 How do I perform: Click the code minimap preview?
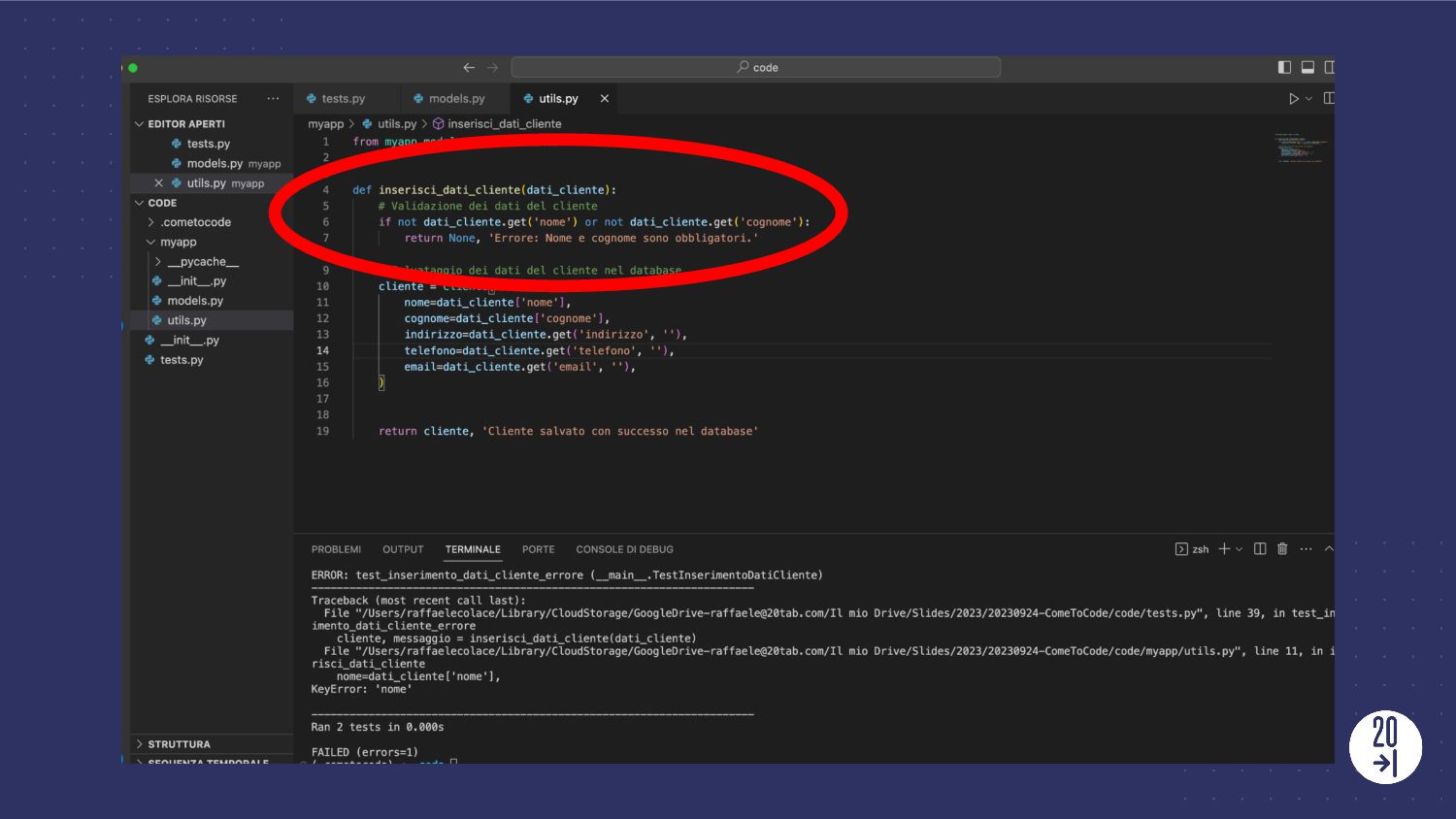(1300, 147)
